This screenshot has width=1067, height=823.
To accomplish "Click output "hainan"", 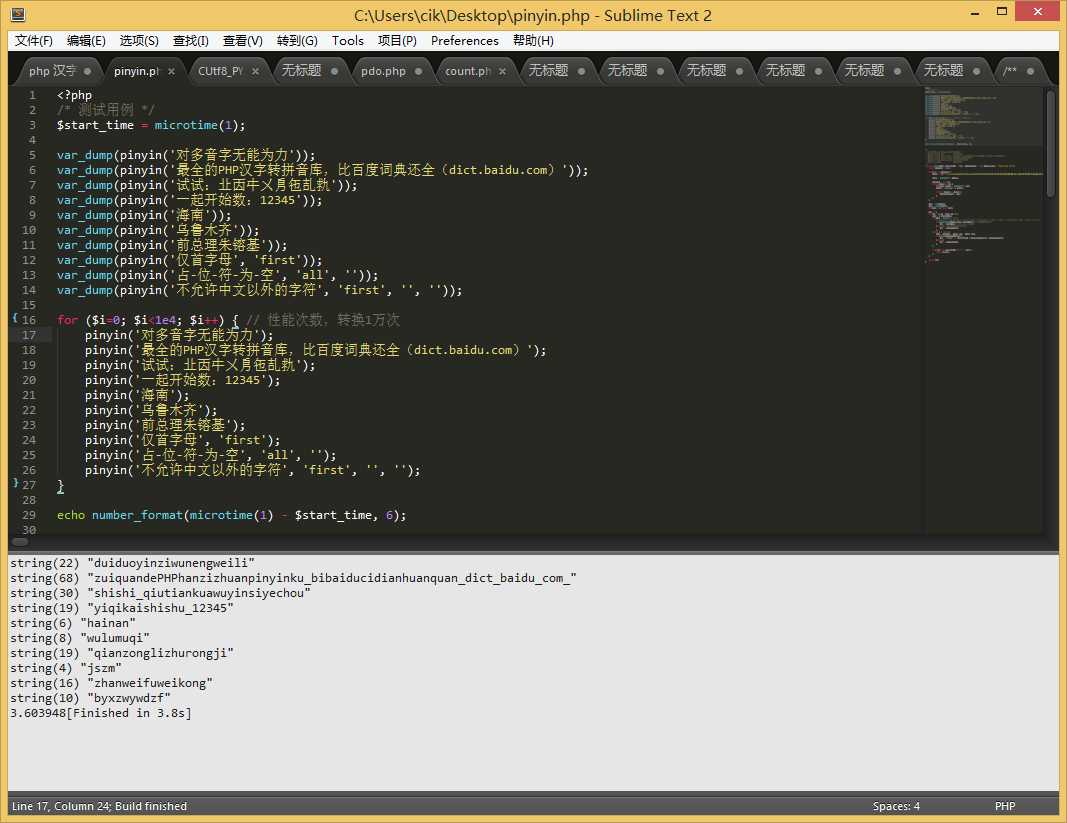I will coord(108,623).
